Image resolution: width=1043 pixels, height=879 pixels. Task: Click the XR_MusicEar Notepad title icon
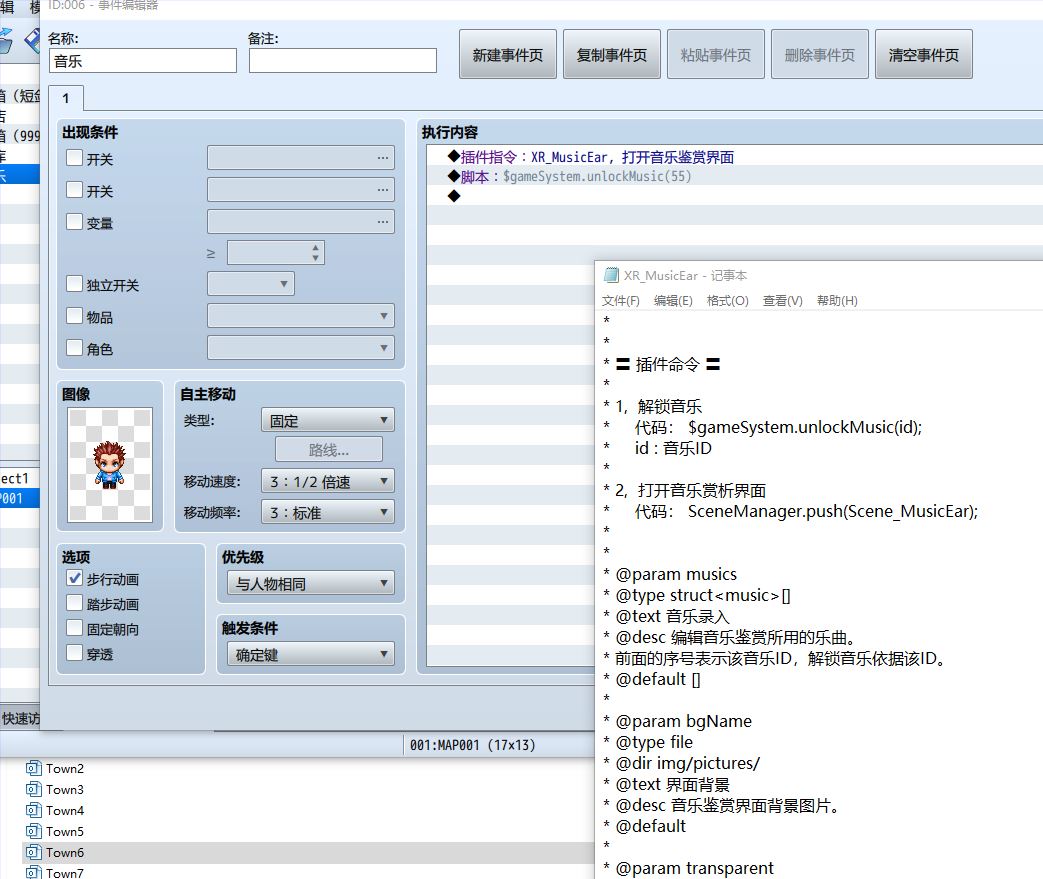[611, 275]
